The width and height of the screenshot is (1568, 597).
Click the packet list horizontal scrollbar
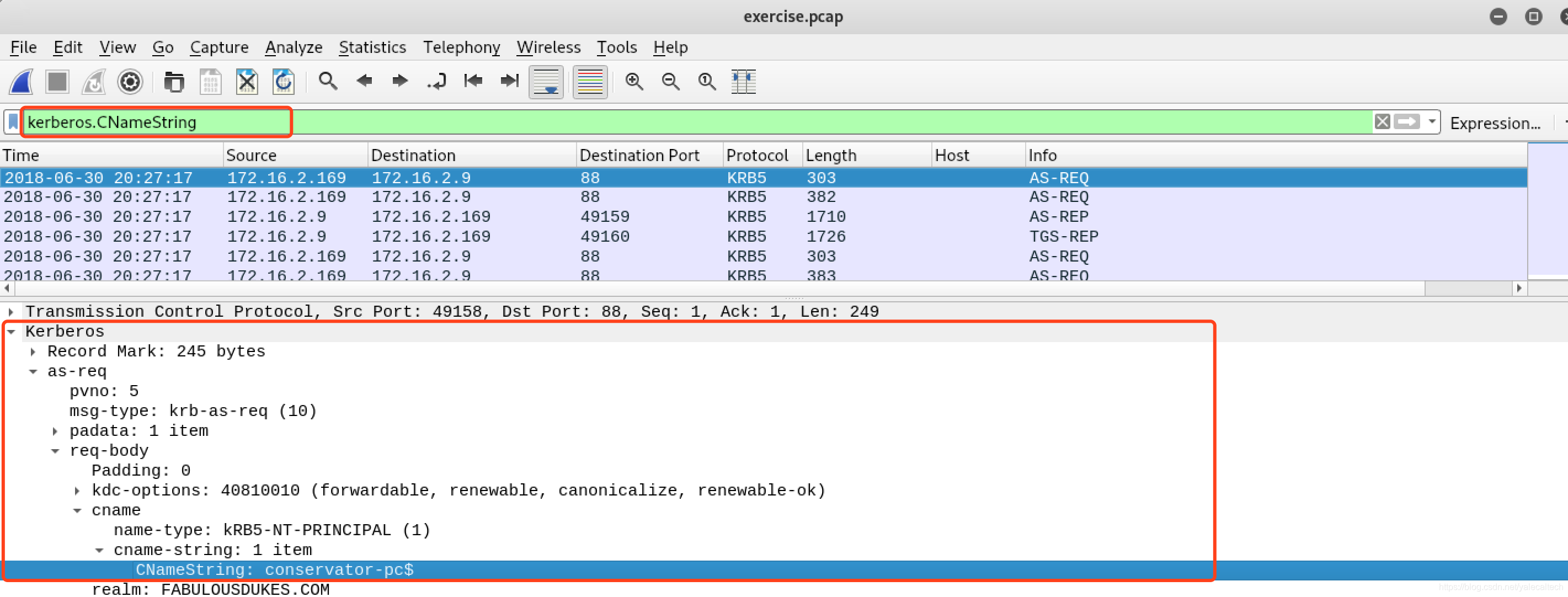coord(730,289)
